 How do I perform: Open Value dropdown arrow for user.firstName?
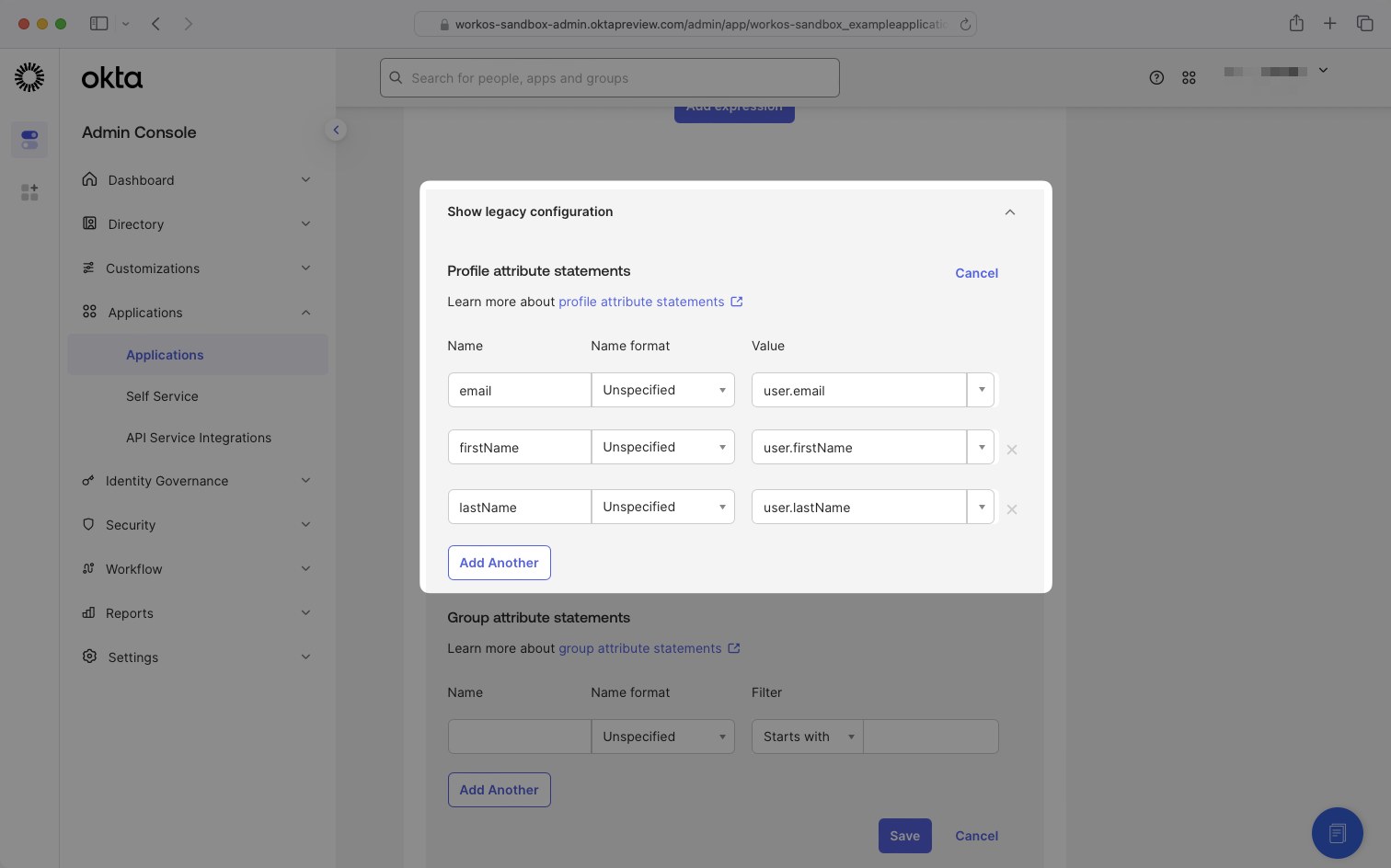(982, 447)
